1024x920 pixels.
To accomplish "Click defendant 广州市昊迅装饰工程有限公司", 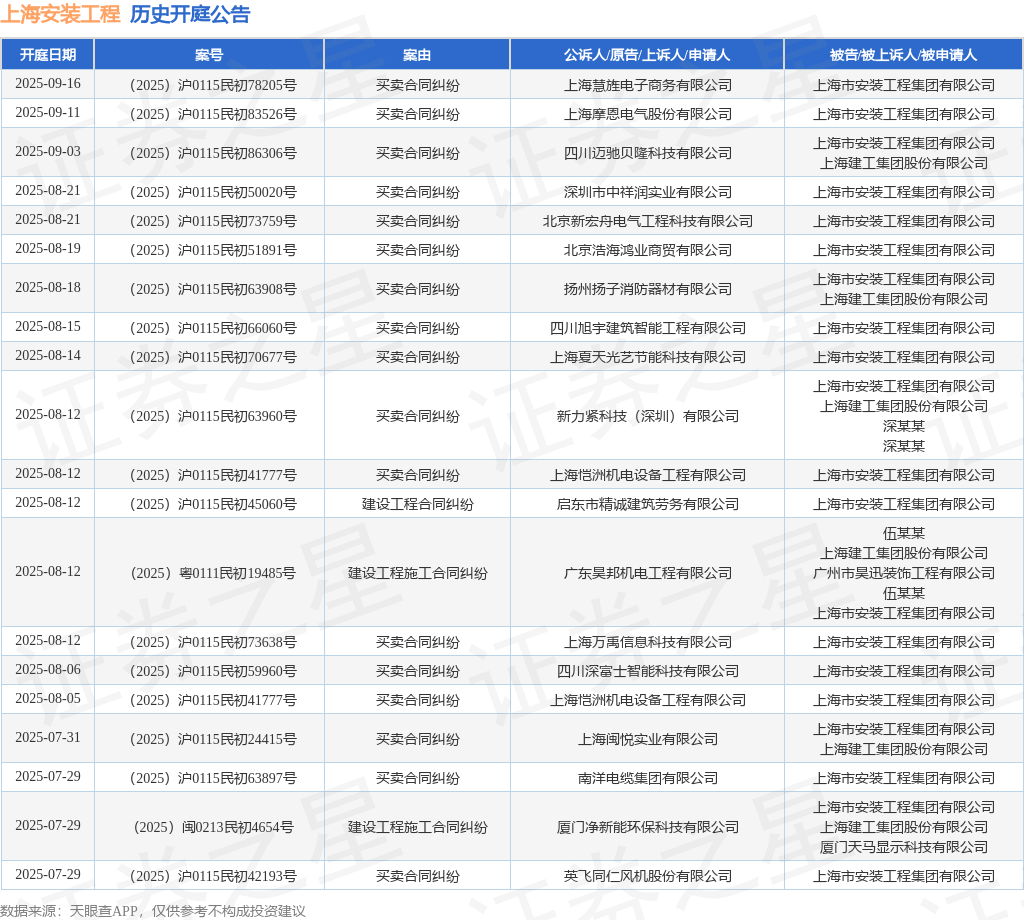I will coord(903,573).
